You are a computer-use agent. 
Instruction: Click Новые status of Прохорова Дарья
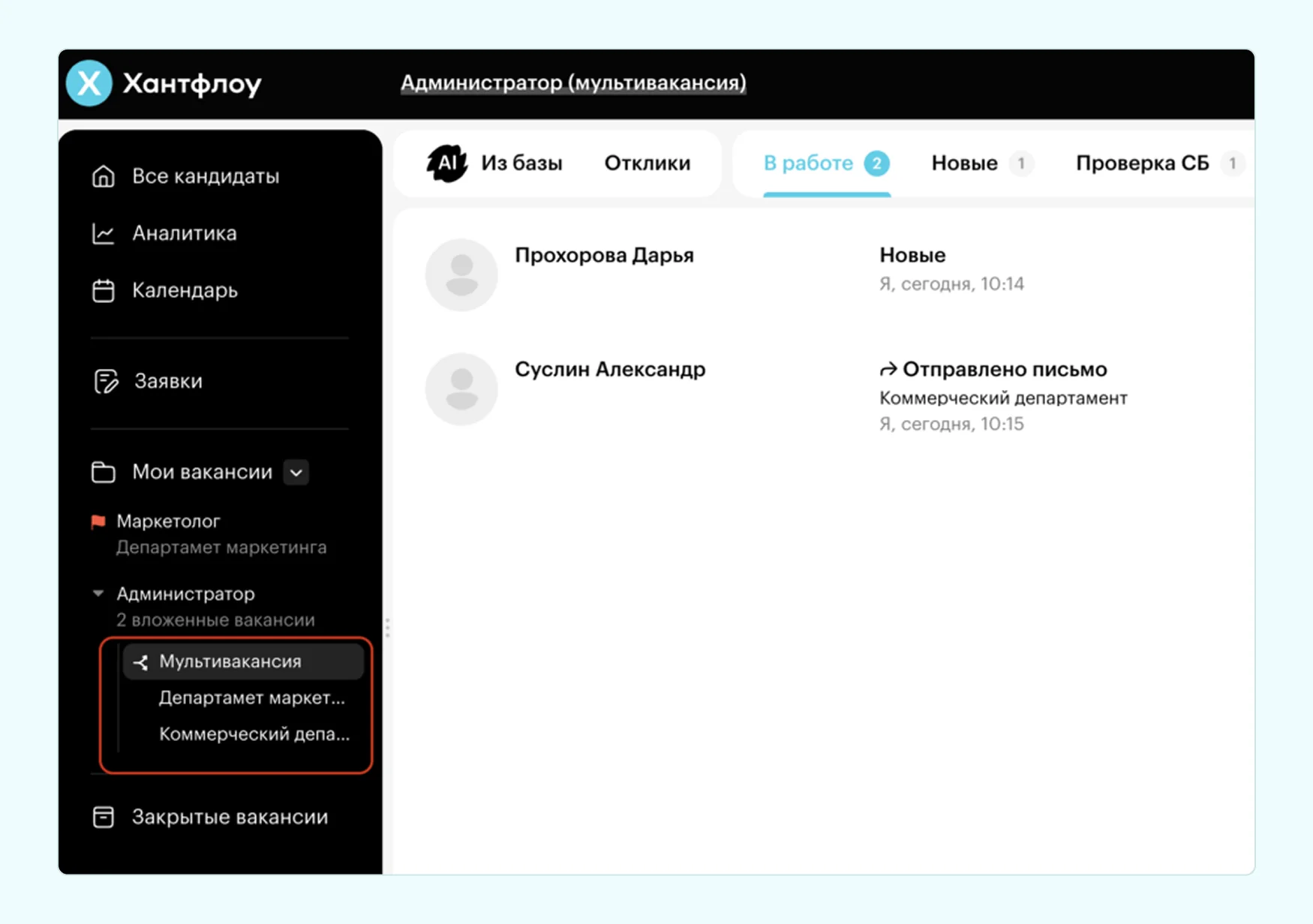pos(912,255)
